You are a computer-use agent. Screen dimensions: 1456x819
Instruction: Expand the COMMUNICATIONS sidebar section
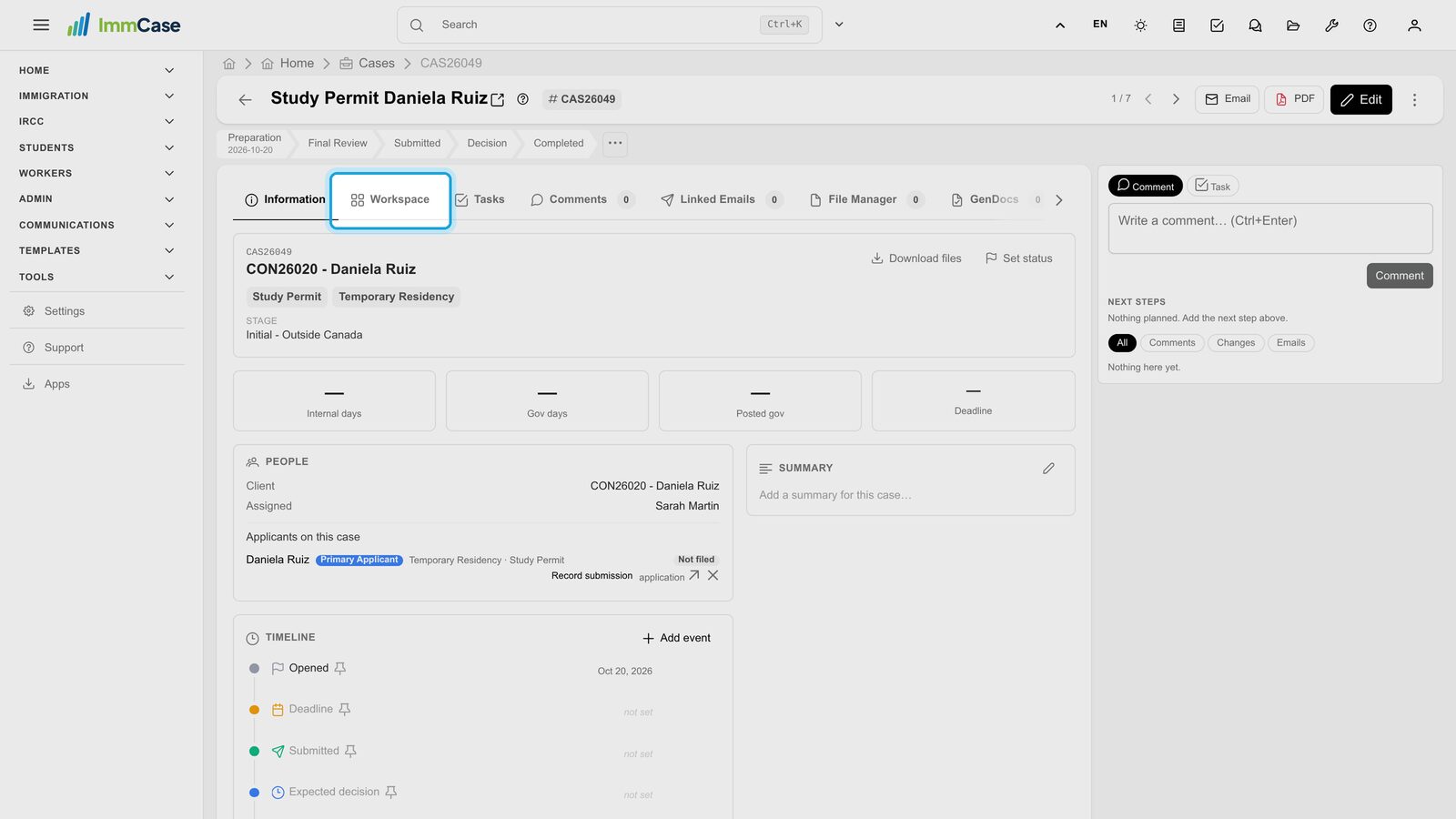click(96, 225)
